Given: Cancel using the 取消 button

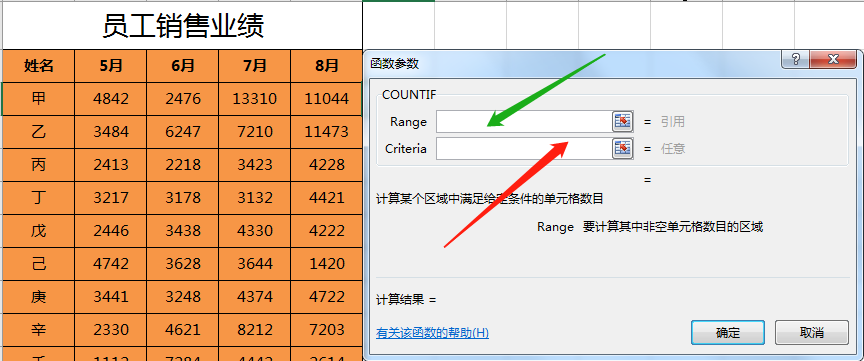Looking at the screenshot, I should 812,332.
